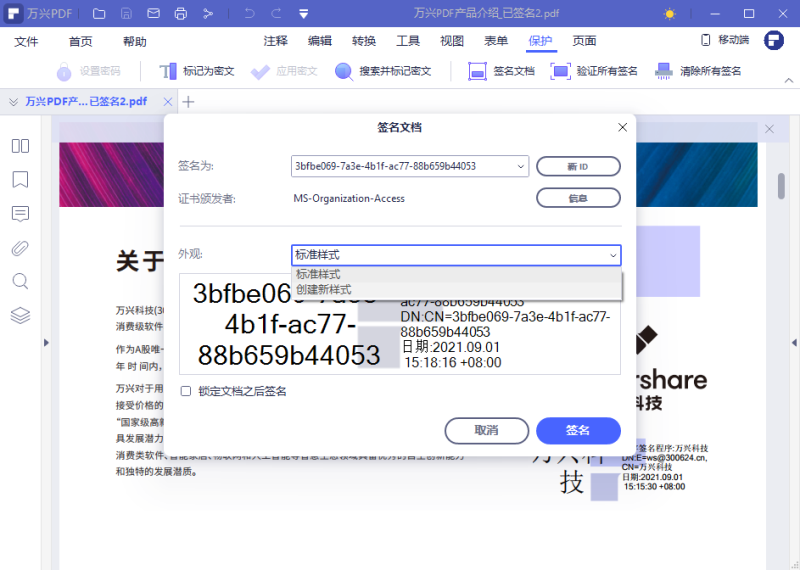800x570 pixels.
Task: Switch to the 编辑 tab
Action: click(320, 41)
